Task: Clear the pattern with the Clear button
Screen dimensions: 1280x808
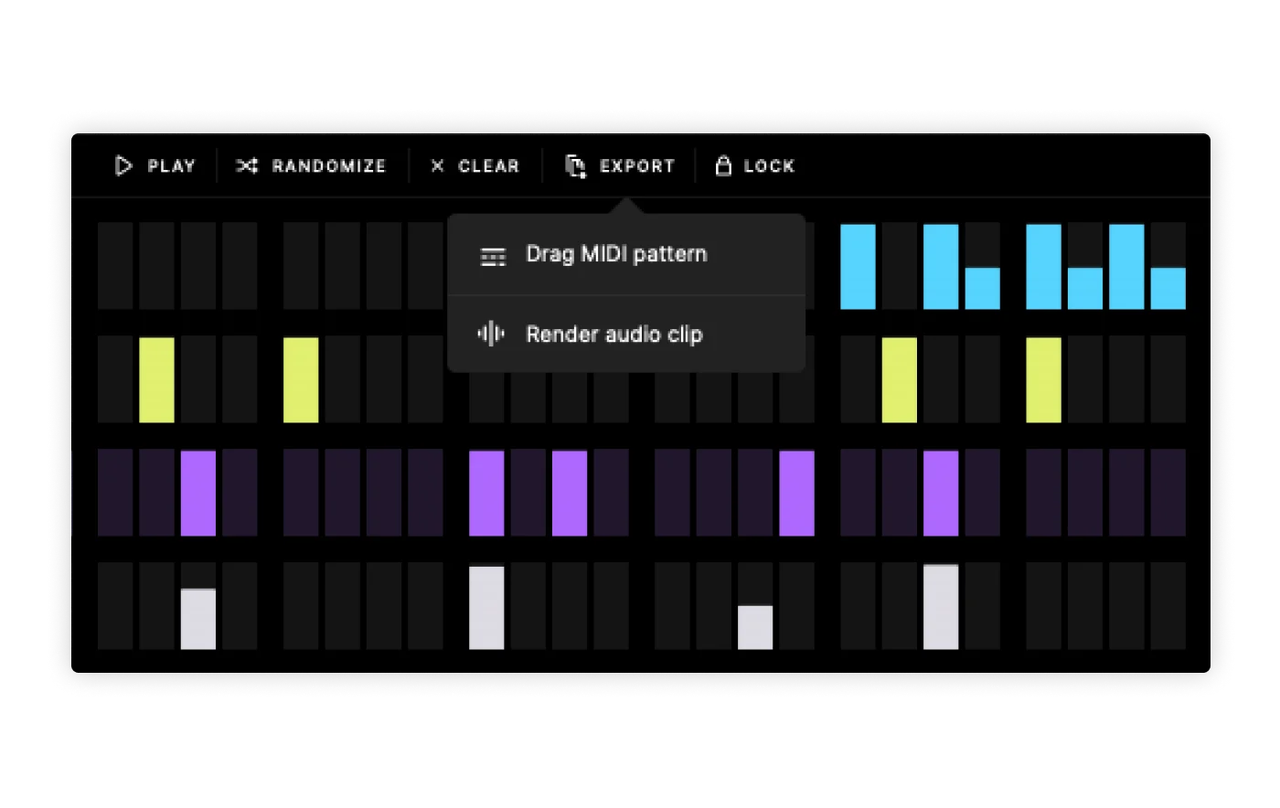Action: (x=475, y=166)
